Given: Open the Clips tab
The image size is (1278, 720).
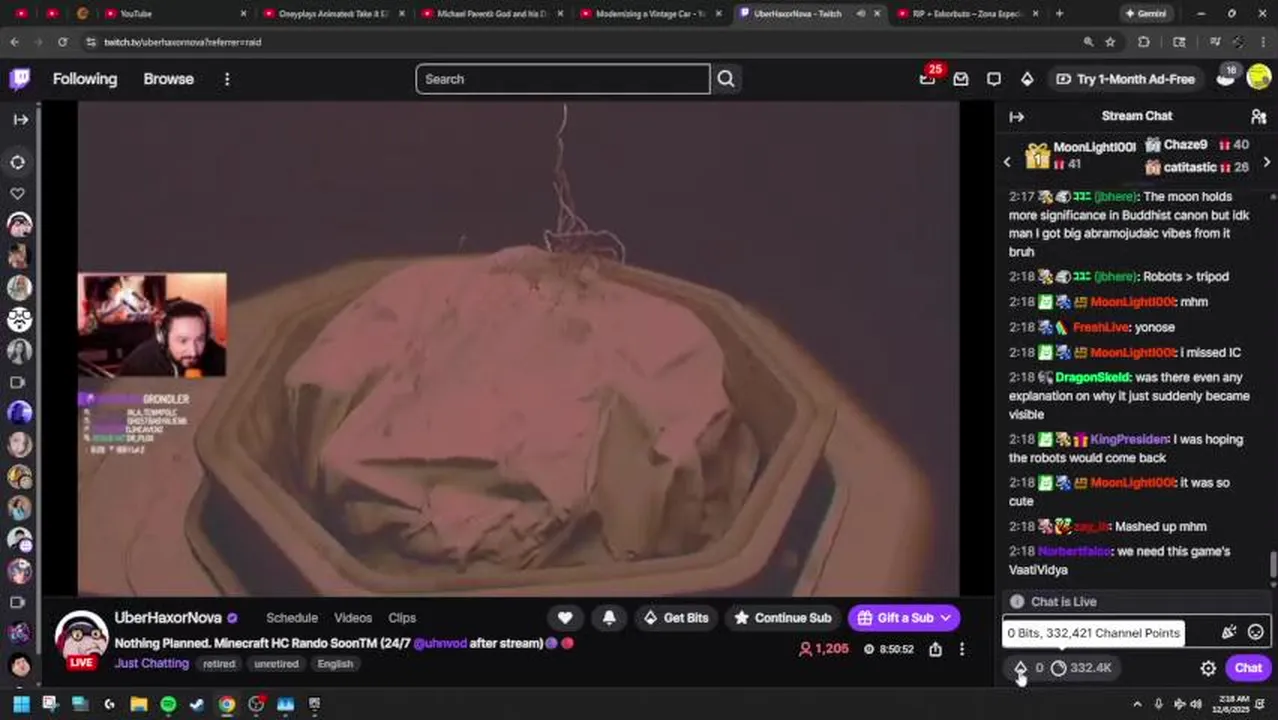Looking at the screenshot, I should click(x=402, y=618).
